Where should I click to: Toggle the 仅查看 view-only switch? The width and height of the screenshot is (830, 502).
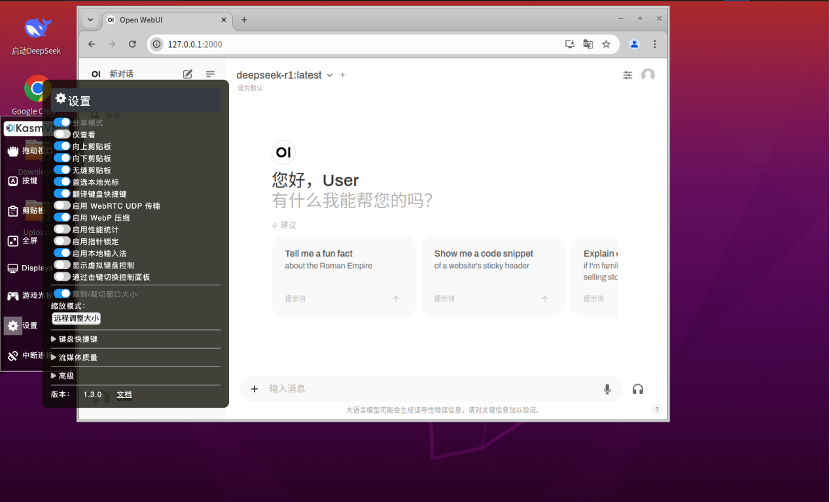(x=62, y=134)
